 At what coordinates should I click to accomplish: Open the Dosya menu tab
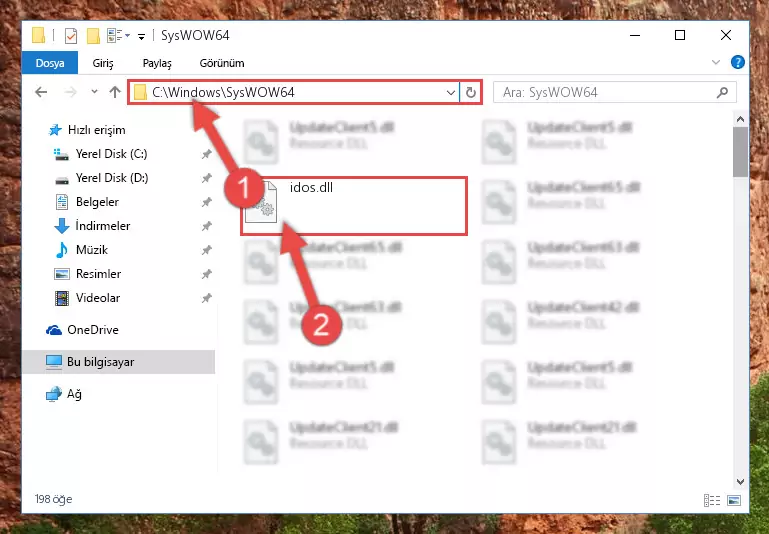(x=50, y=63)
